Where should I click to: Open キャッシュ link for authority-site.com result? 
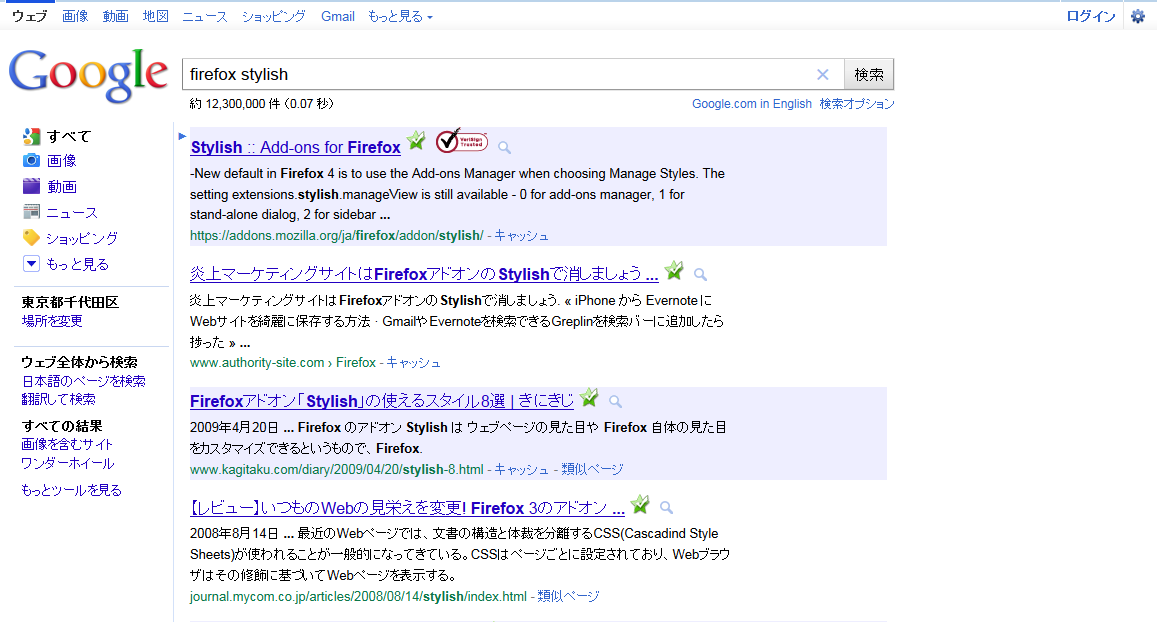pos(413,362)
